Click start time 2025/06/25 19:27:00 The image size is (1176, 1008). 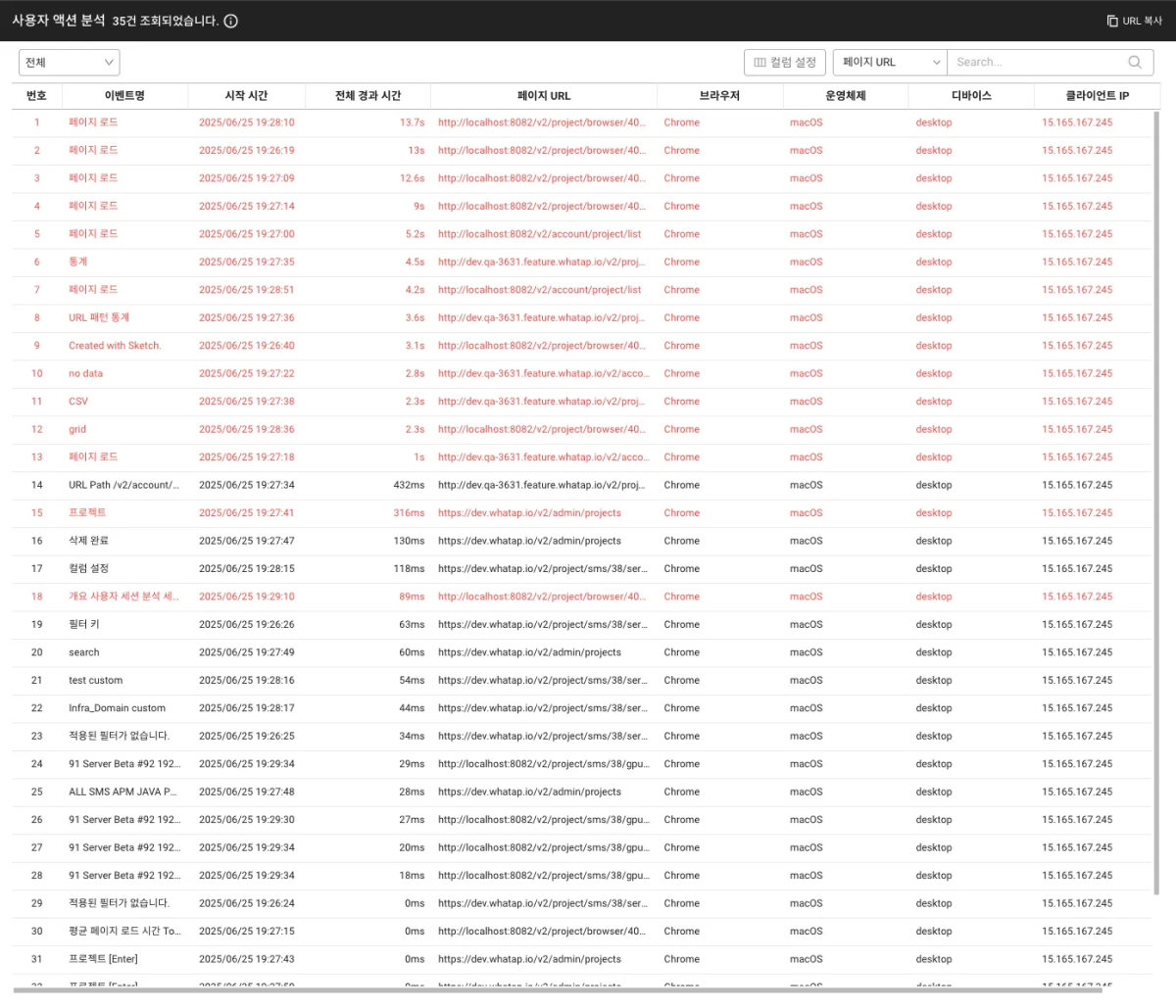click(x=246, y=234)
